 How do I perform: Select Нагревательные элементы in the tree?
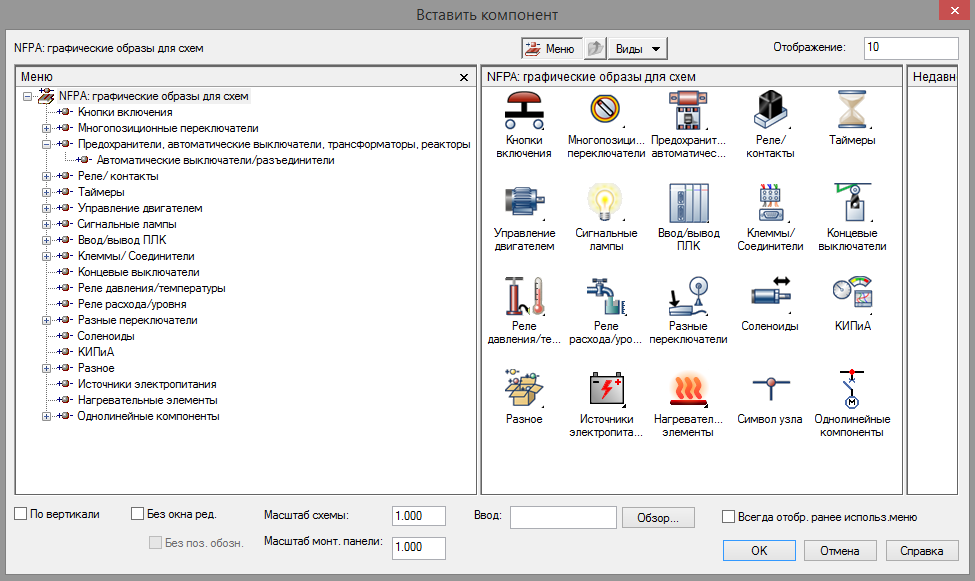pos(147,400)
